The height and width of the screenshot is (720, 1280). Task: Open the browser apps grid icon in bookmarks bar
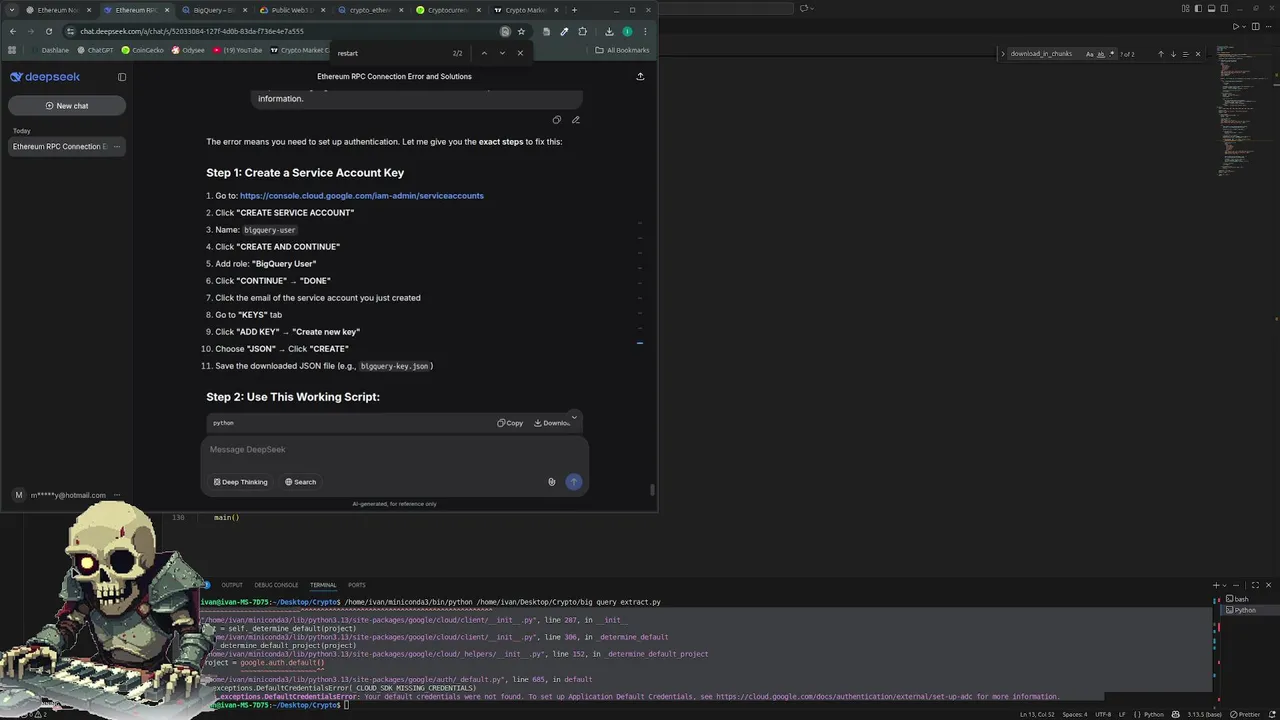click(12, 50)
